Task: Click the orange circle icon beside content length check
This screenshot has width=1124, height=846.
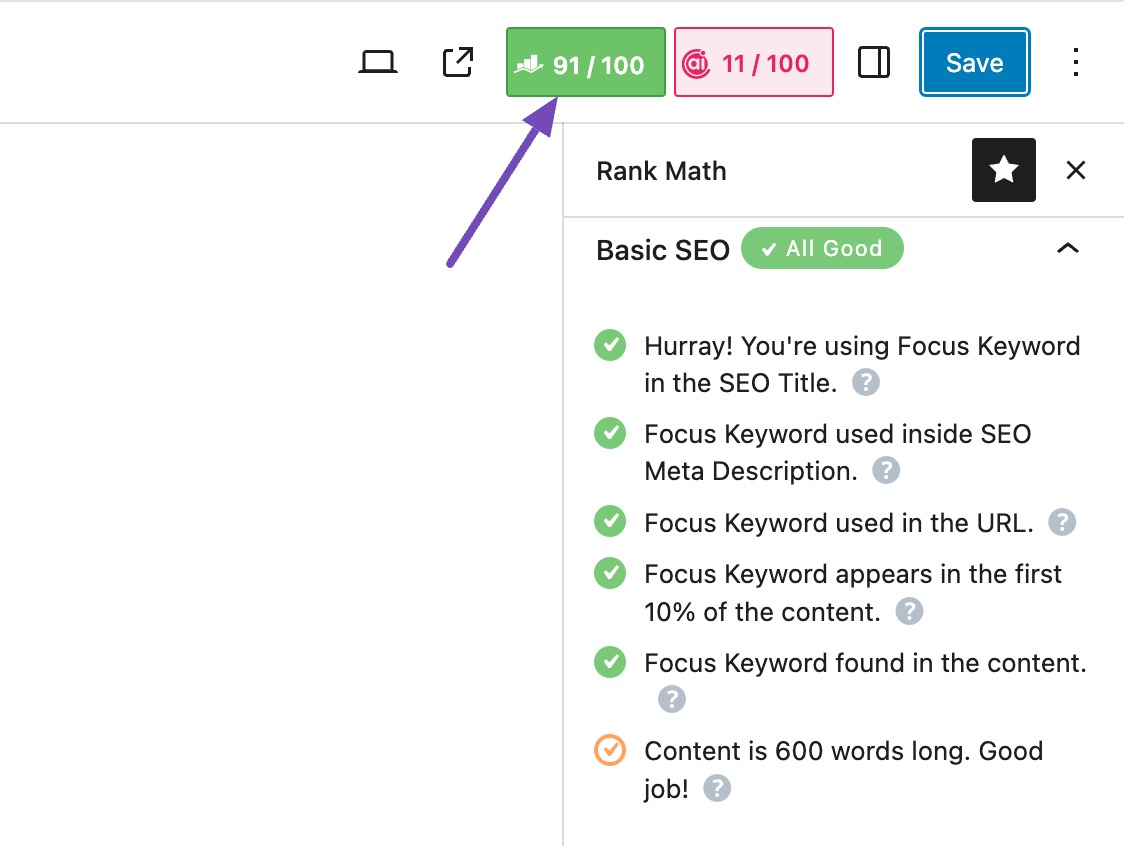Action: [x=609, y=750]
